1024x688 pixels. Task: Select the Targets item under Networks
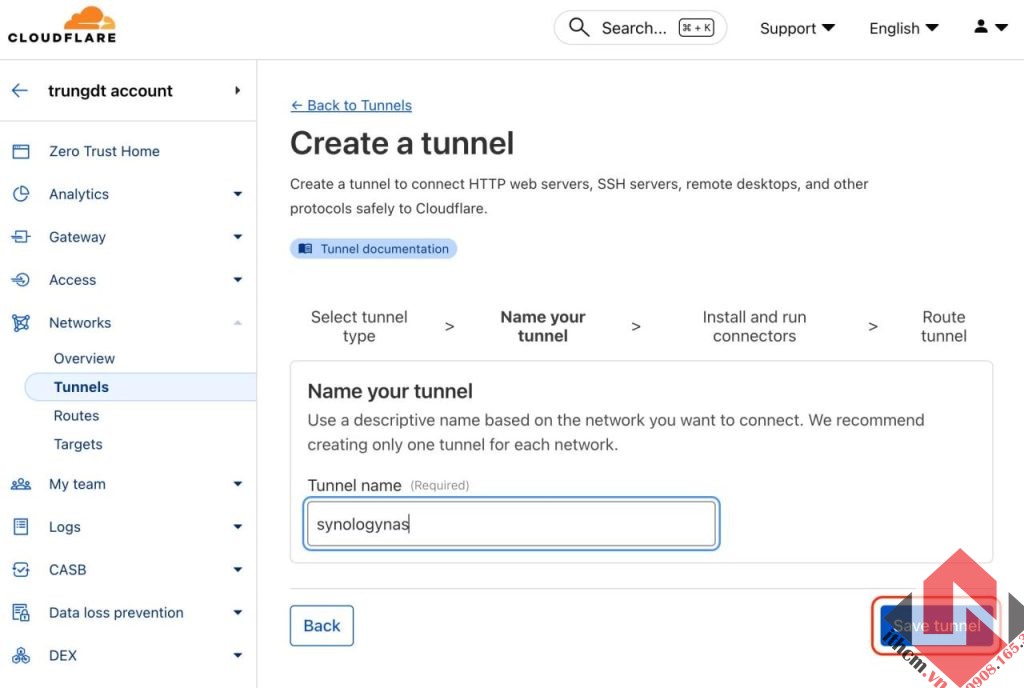tap(77, 444)
